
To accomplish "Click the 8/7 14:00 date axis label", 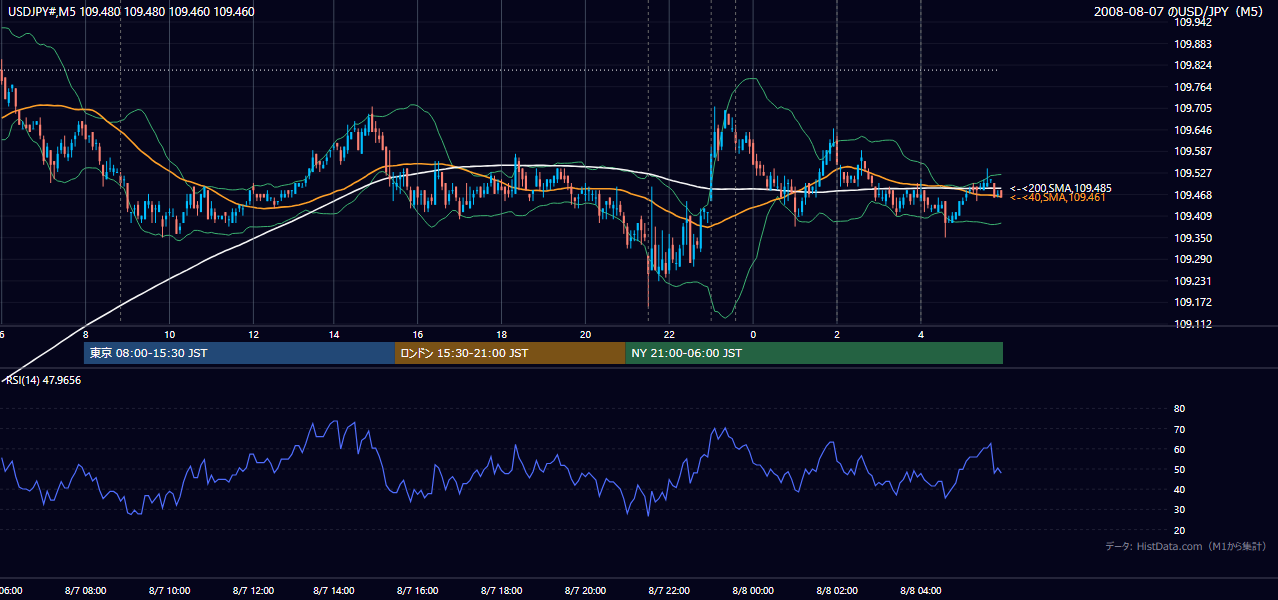I will pyautogui.click(x=335, y=591).
